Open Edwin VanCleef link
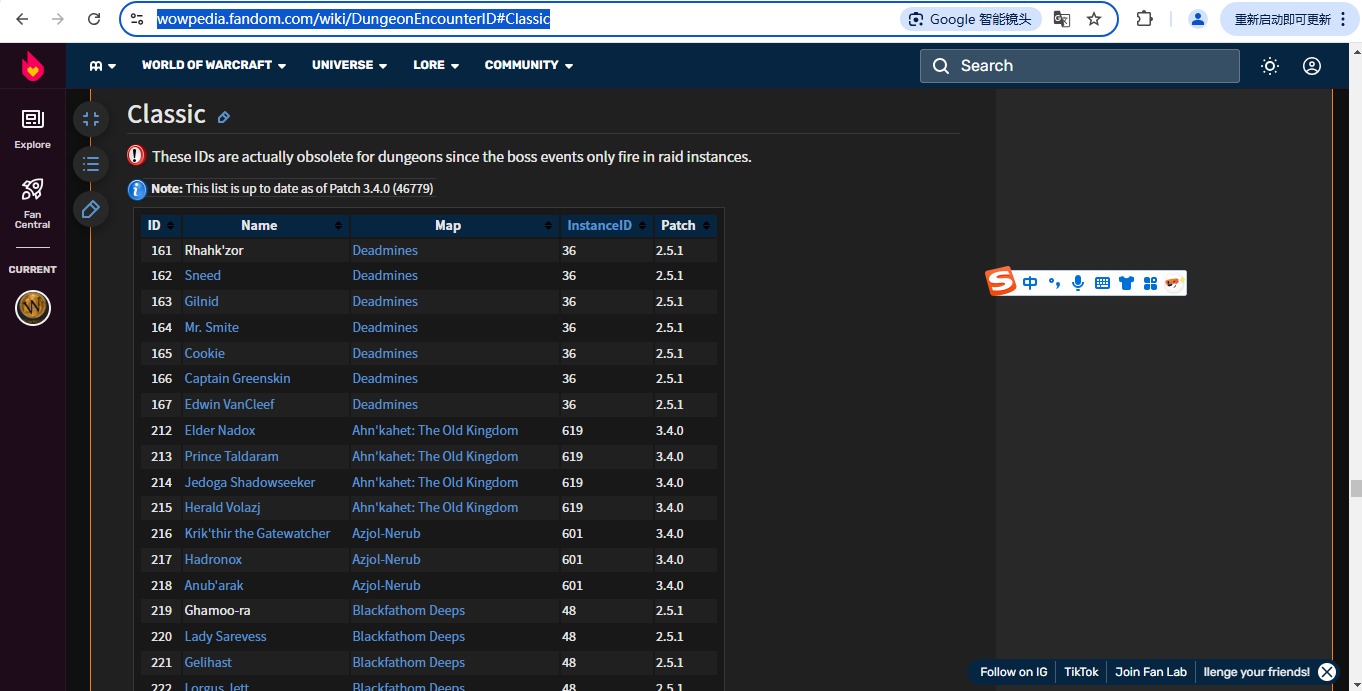This screenshot has height=691, width=1362. pyautogui.click(x=229, y=405)
